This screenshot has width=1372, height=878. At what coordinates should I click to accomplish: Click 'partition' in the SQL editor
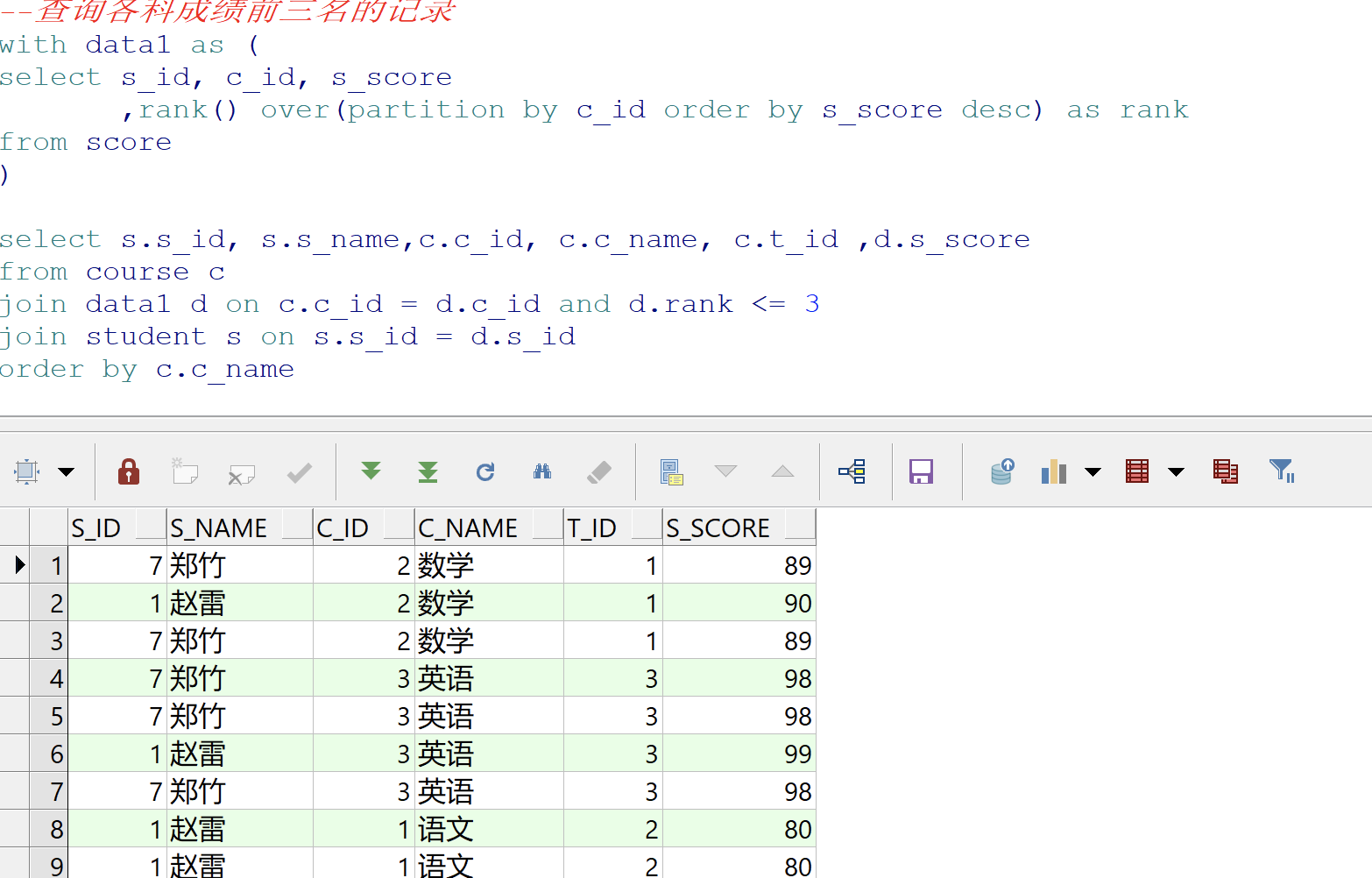click(x=427, y=110)
